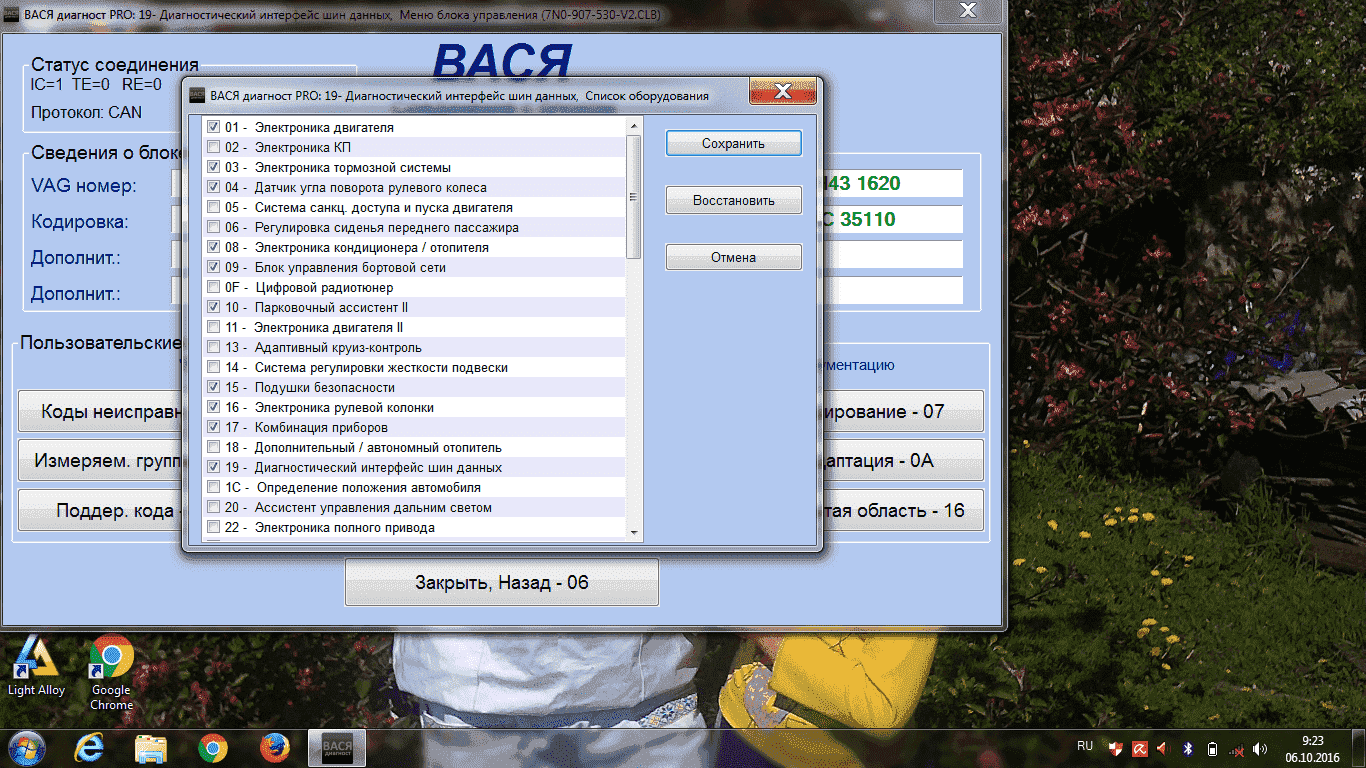This screenshot has height=768, width=1366.
Task: Check 02 Электроника КП
Action: pos(213,147)
